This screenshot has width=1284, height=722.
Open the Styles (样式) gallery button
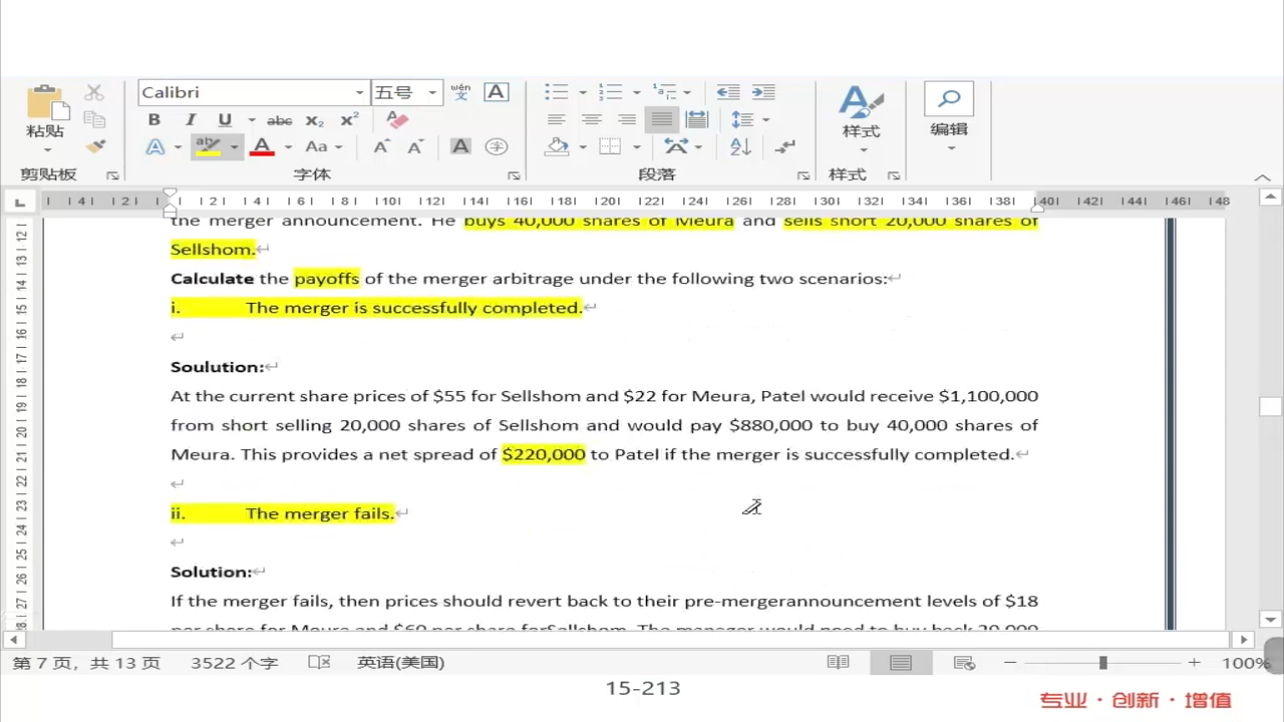[861, 119]
